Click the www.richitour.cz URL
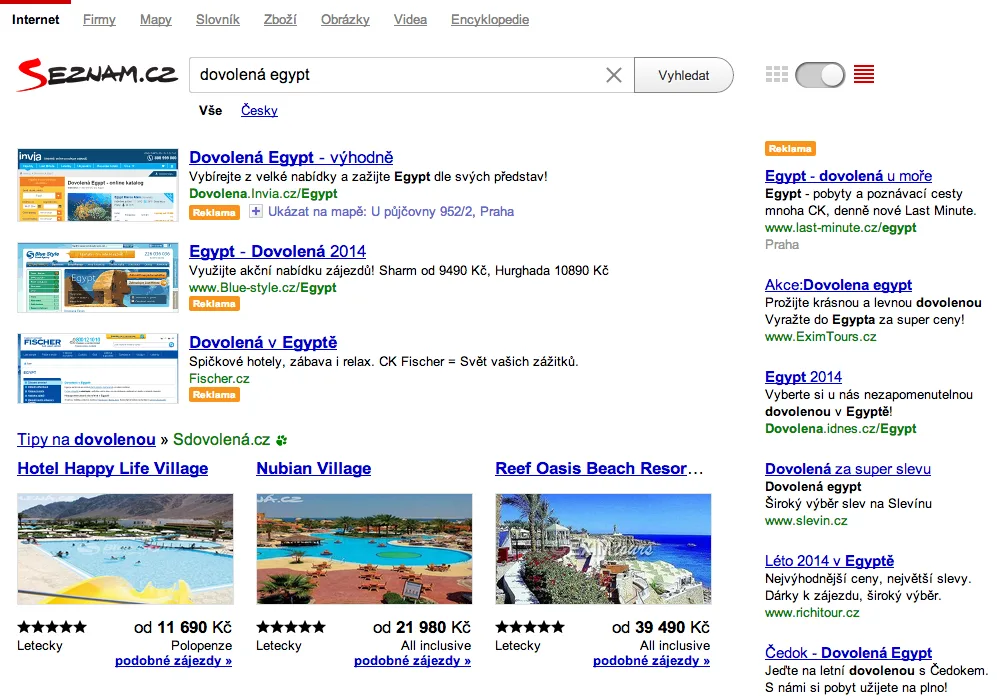This screenshot has width=997, height=696. click(x=812, y=613)
